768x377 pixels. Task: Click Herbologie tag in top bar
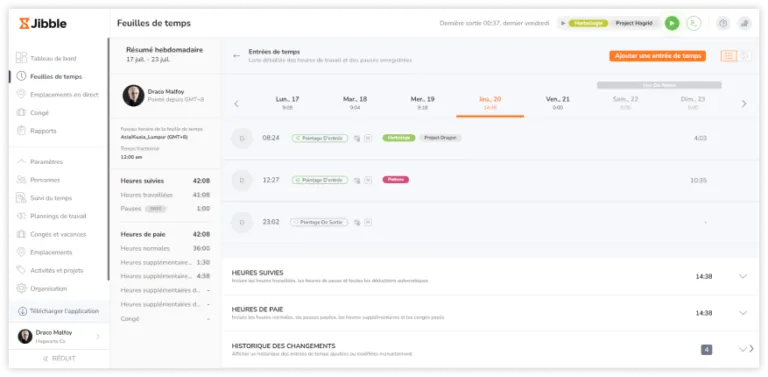[x=588, y=24]
